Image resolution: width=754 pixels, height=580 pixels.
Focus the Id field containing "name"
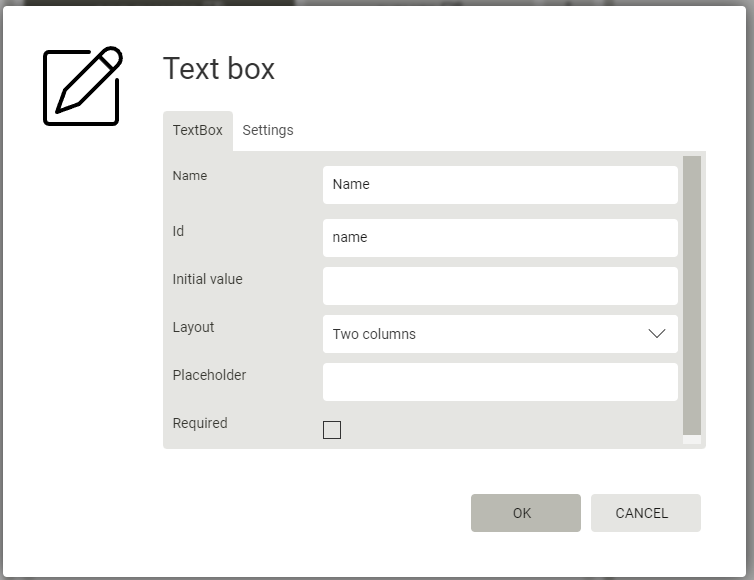pyautogui.click(x=500, y=237)
